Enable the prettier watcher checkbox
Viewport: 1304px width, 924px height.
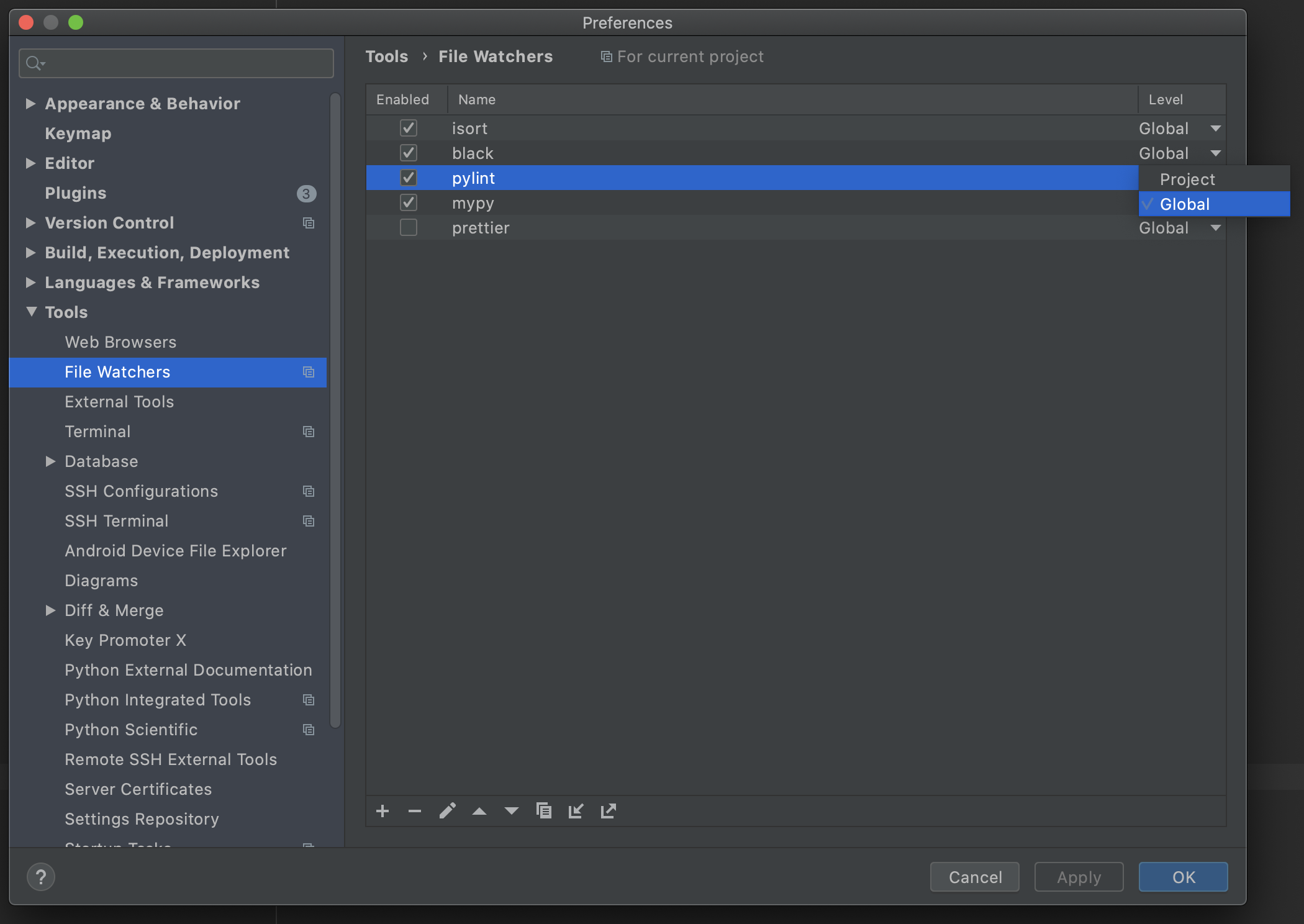click(408, 228)
